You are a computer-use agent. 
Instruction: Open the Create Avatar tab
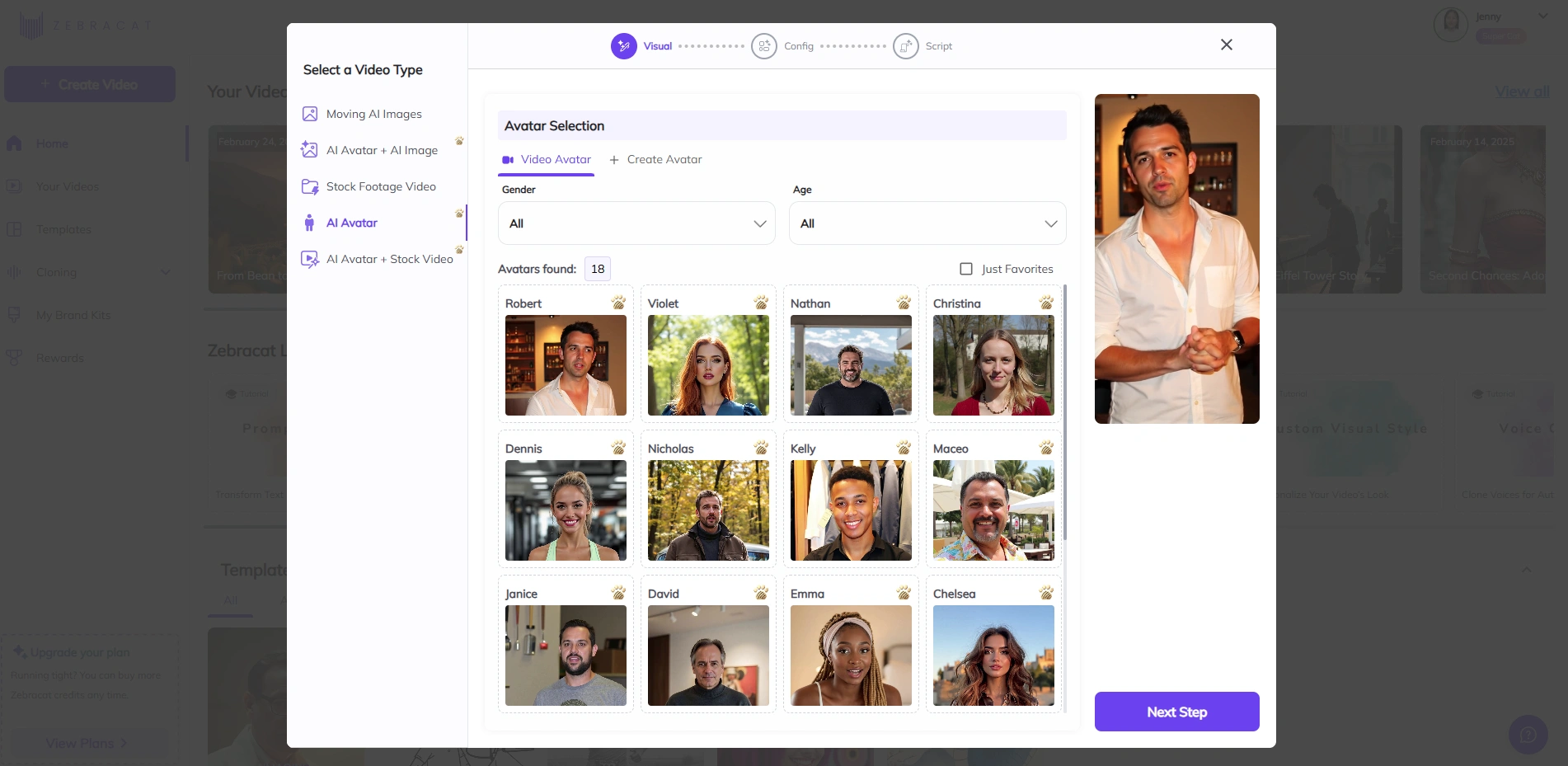point(655,160)
